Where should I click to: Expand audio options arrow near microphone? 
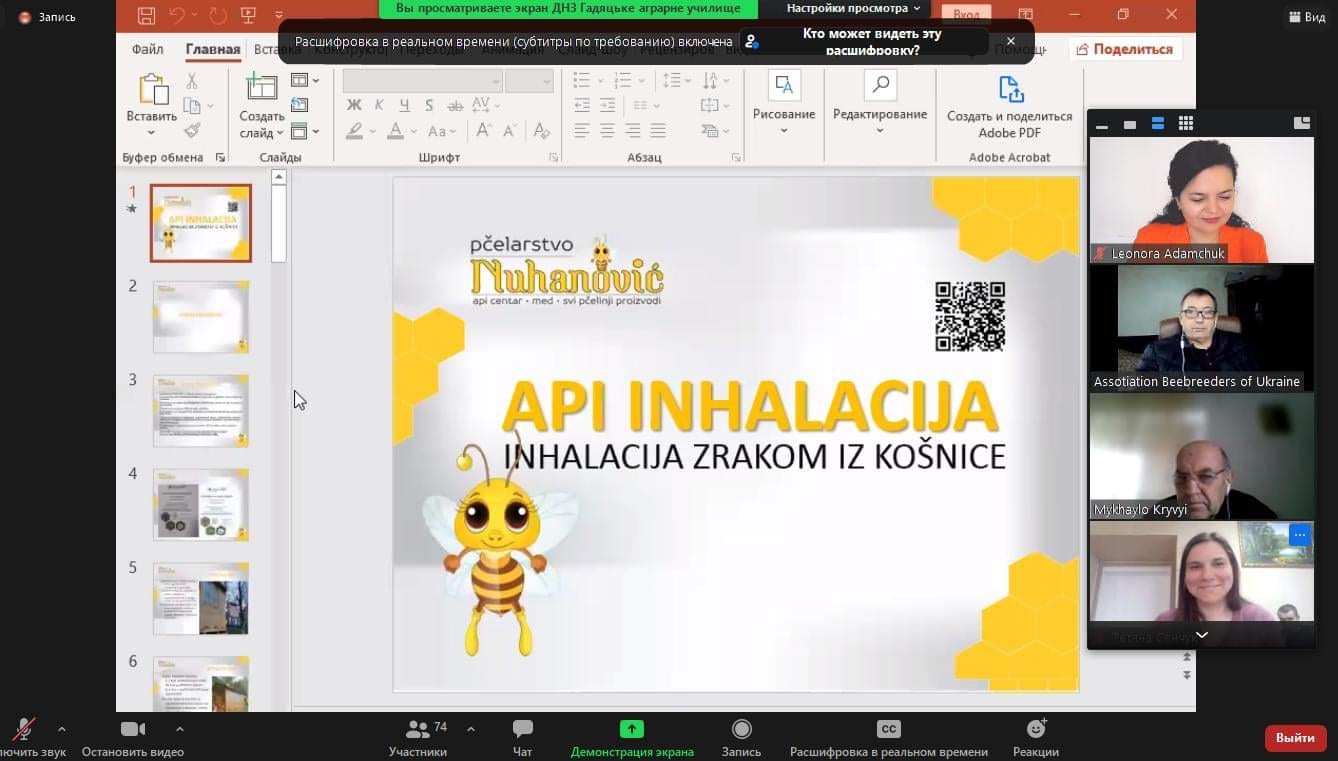coord(62,729)
